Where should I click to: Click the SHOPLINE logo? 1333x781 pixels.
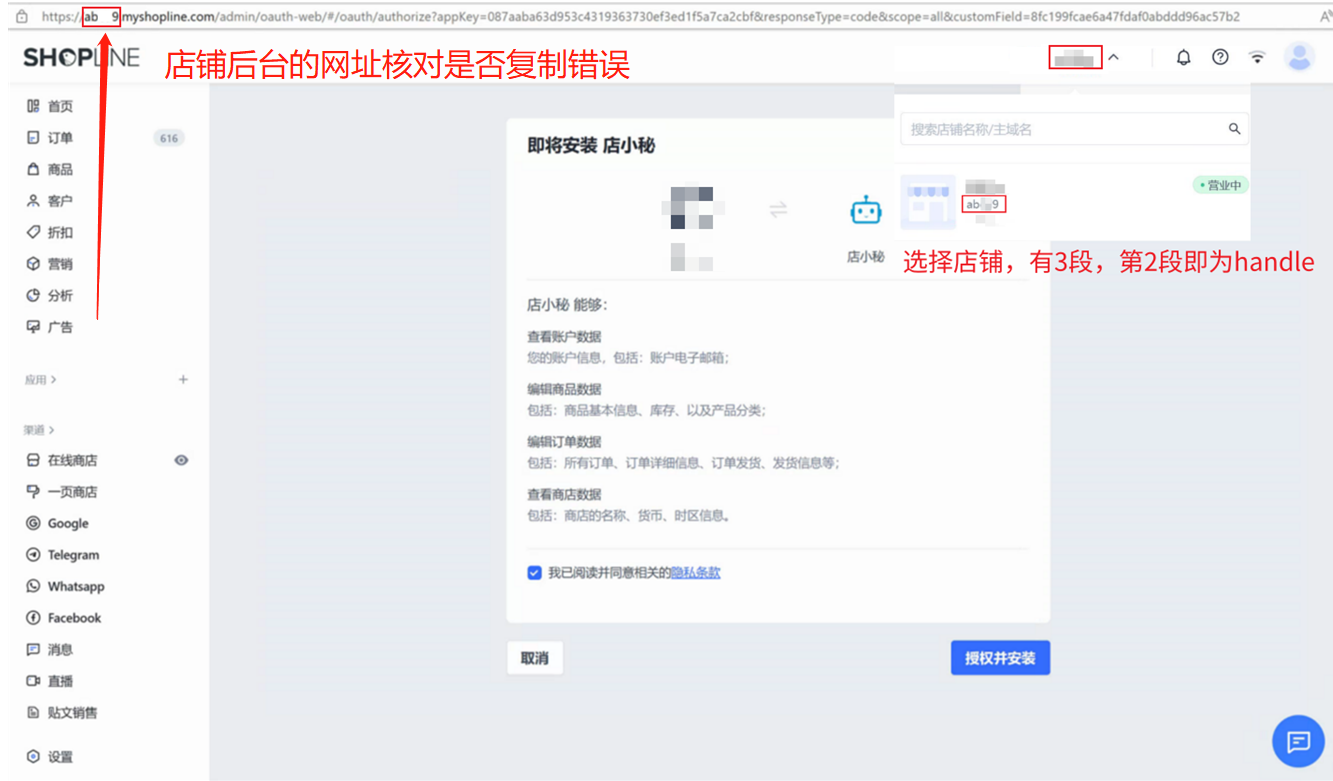click(x=82, y=58)
